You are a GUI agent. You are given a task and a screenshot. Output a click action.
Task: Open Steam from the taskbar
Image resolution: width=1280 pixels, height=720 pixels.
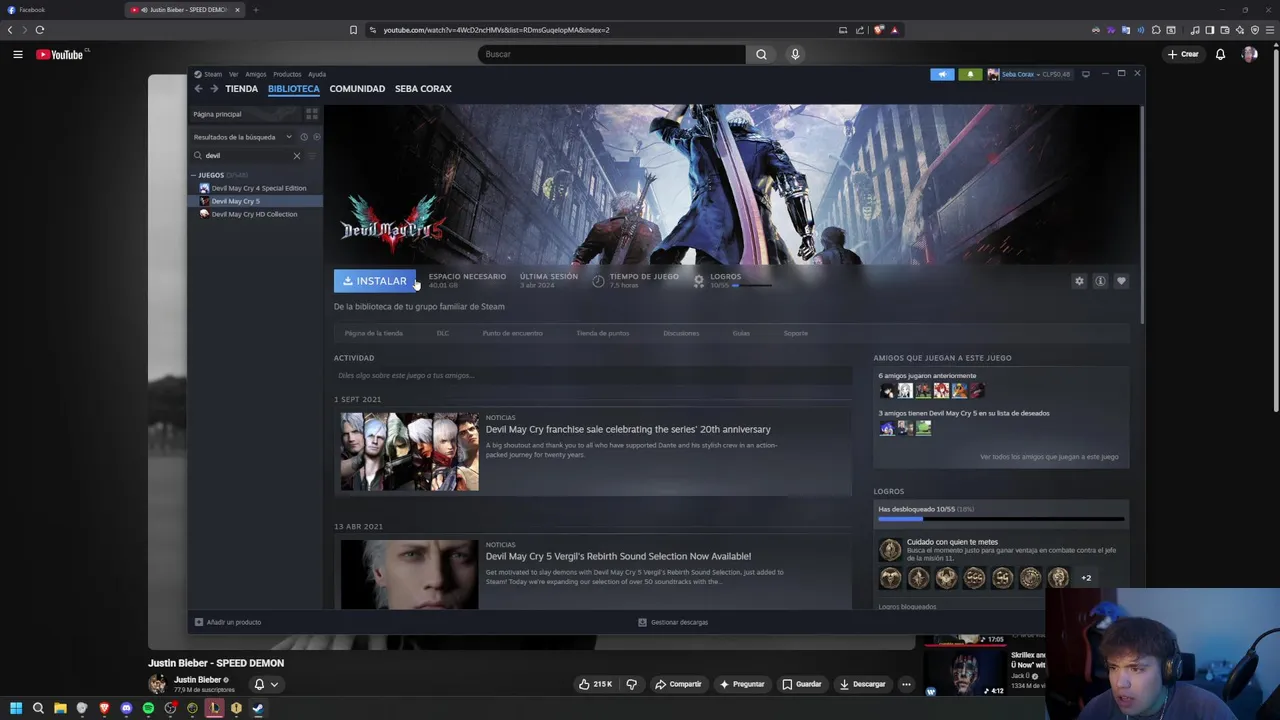[258, 708]
